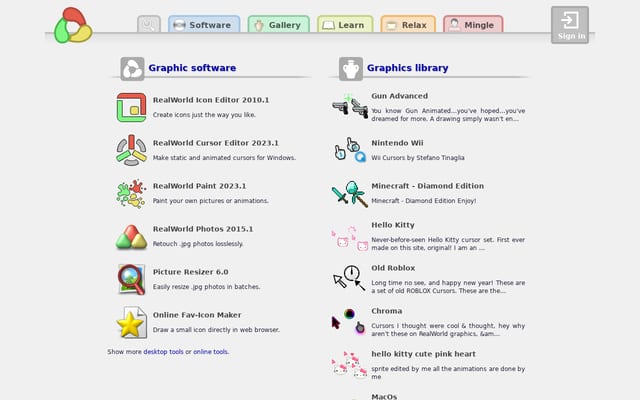Click the RealWorld Graphics logo

(73, 25)
